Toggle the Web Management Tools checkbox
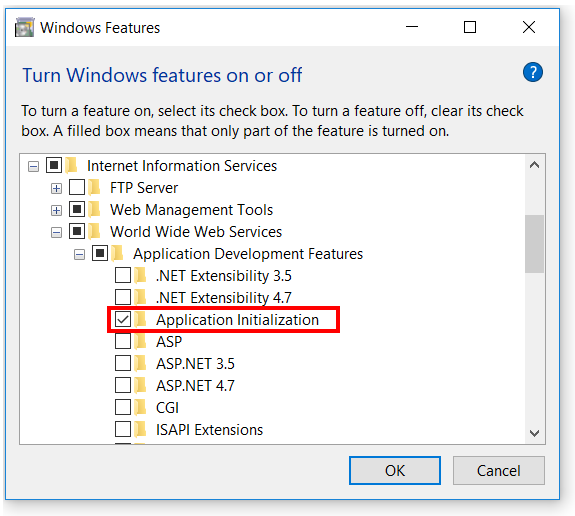 point(77,209)
